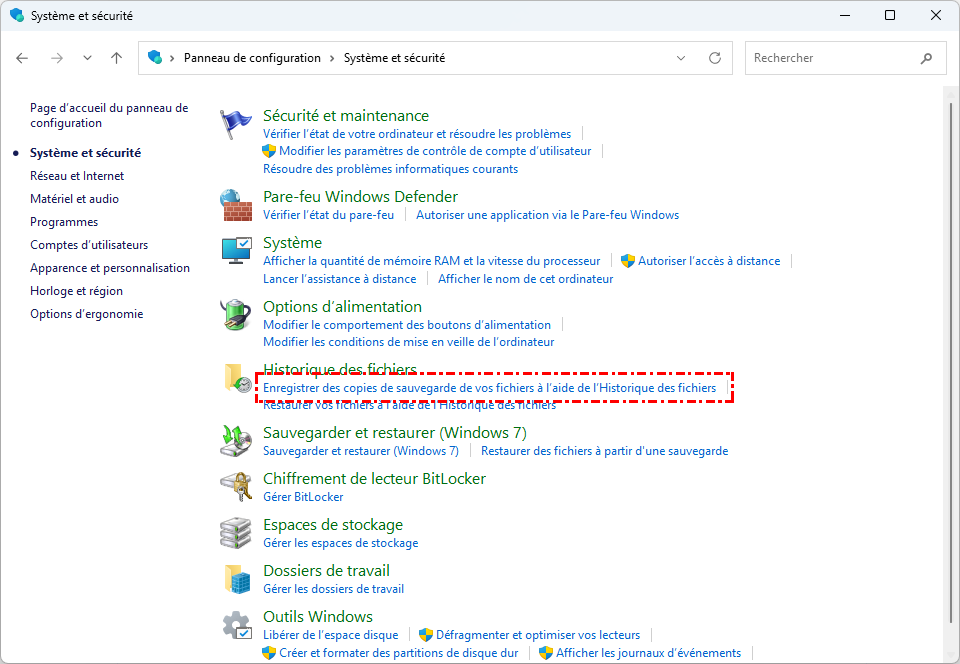This screenshot has width=960, height=664.
Task: Refresh the control panel view
Action: (x=715, y=58)
